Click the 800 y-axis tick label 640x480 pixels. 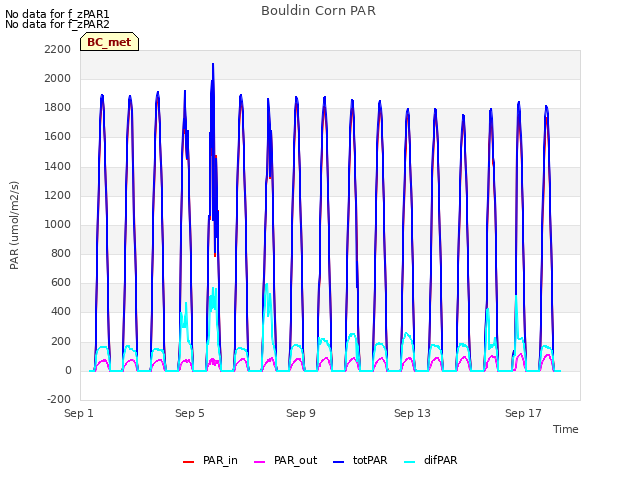click(61, 253)
